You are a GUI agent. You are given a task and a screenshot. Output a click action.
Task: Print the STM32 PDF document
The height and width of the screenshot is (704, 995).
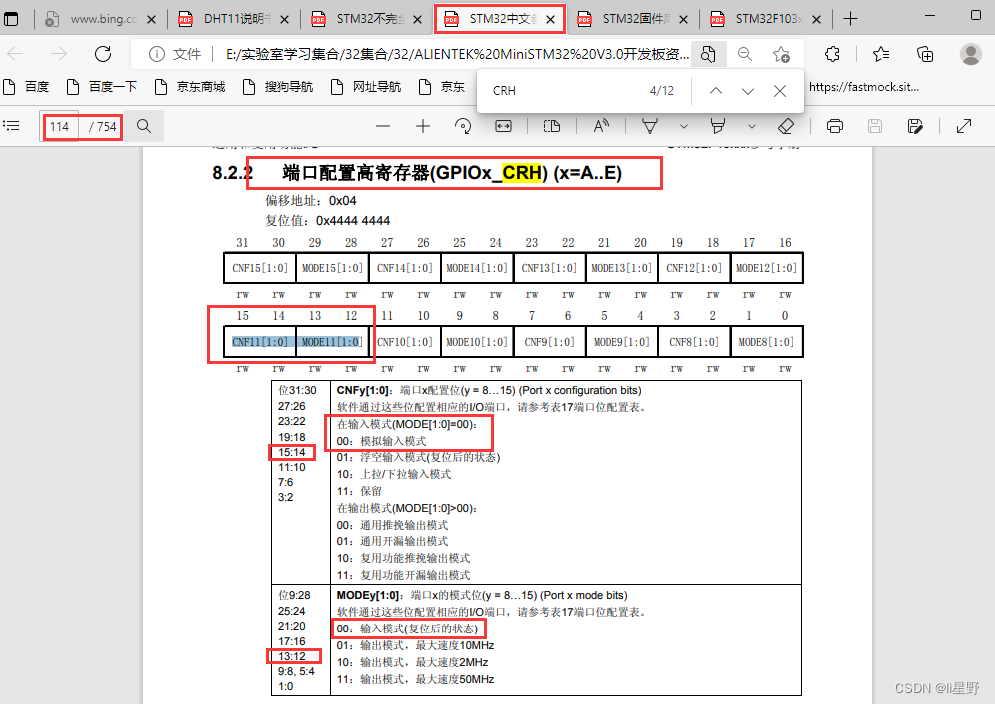834,126
